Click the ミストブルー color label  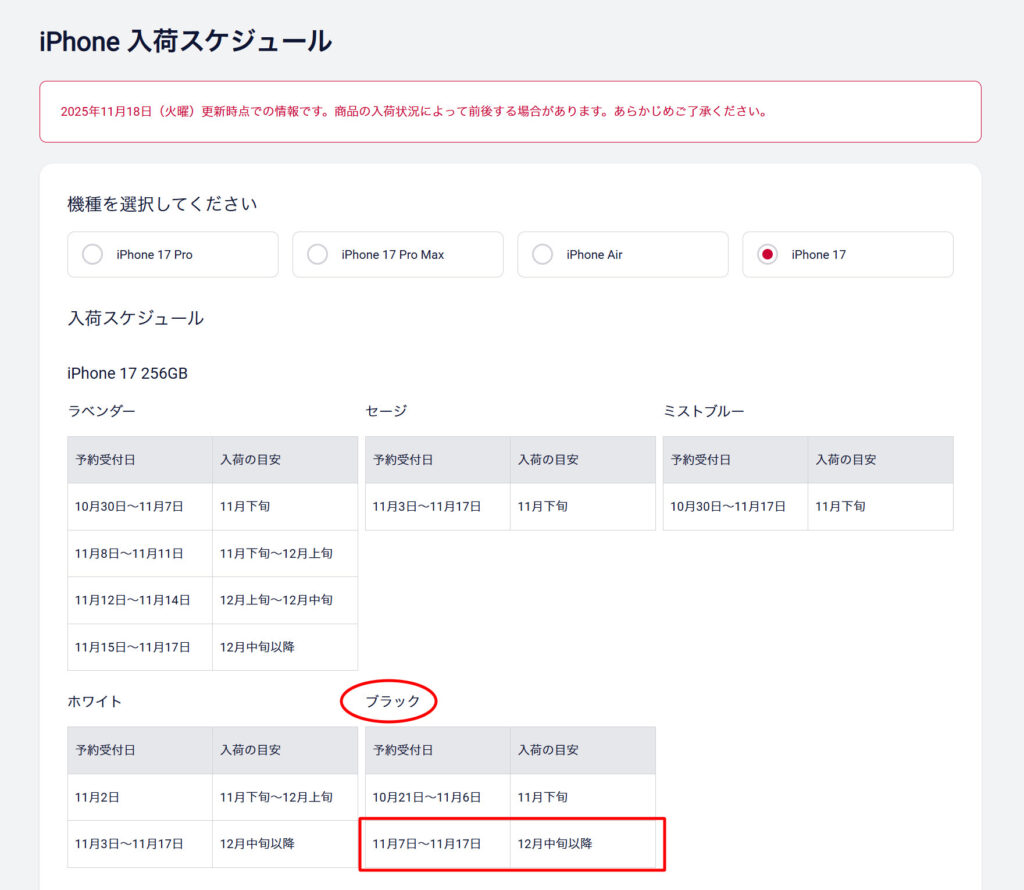pos(703,411)
